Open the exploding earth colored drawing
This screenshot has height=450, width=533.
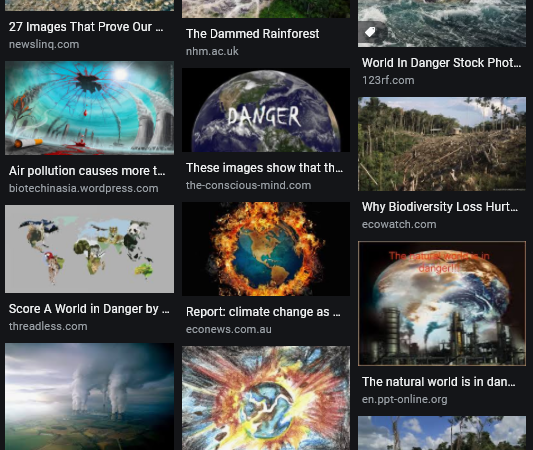pyautogui.click(x=266, y=398)
